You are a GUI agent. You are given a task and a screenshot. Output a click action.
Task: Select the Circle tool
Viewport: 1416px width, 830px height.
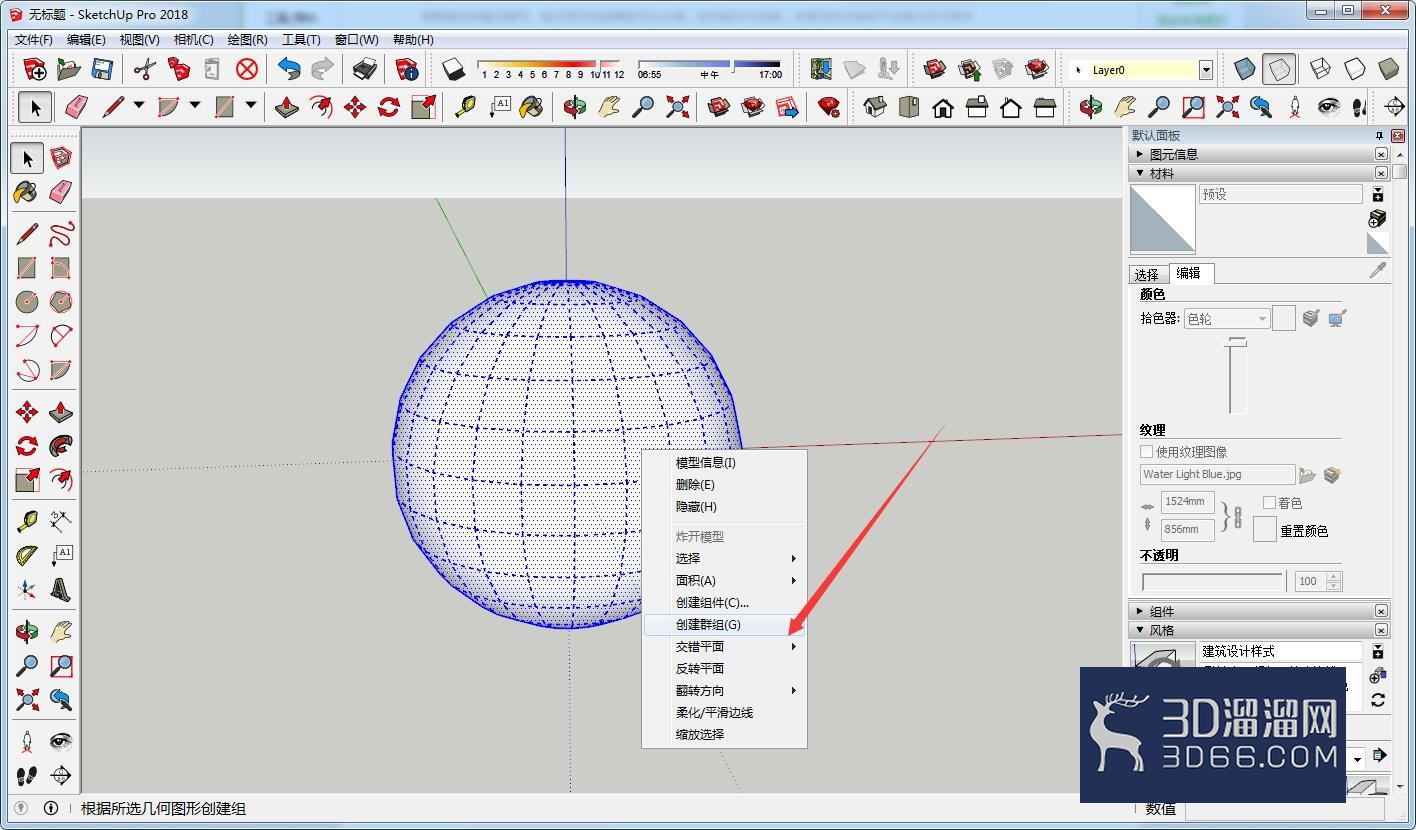[x=27, y=302]
